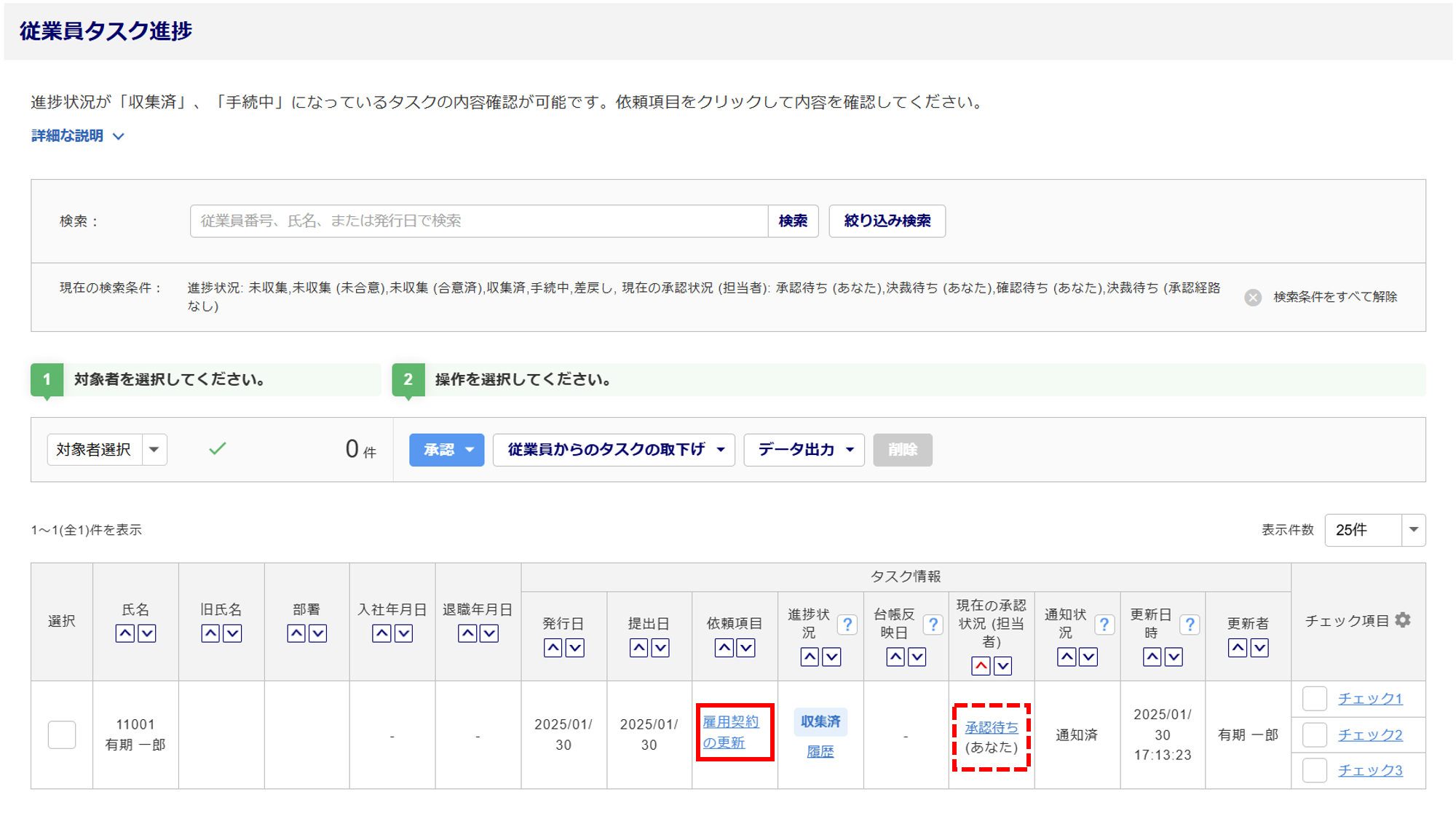The width and height of the screenshot is (1456, 824).
Task: Click the gear icon beside チェック項目
Action: [1403, 620]
